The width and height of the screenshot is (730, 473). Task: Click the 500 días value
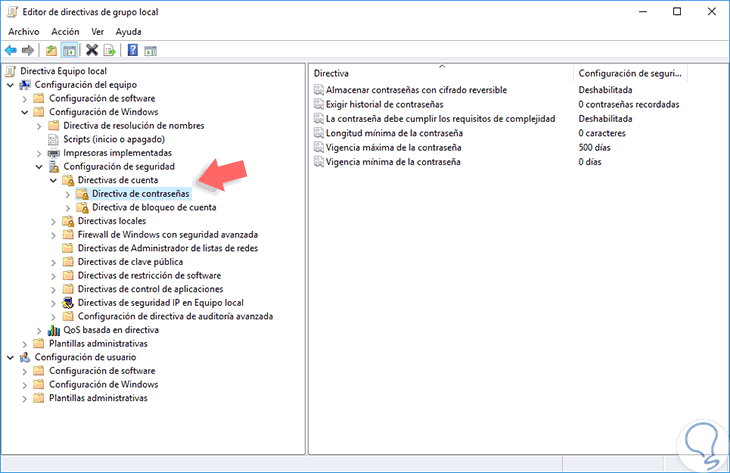click(x=595, y=148)
